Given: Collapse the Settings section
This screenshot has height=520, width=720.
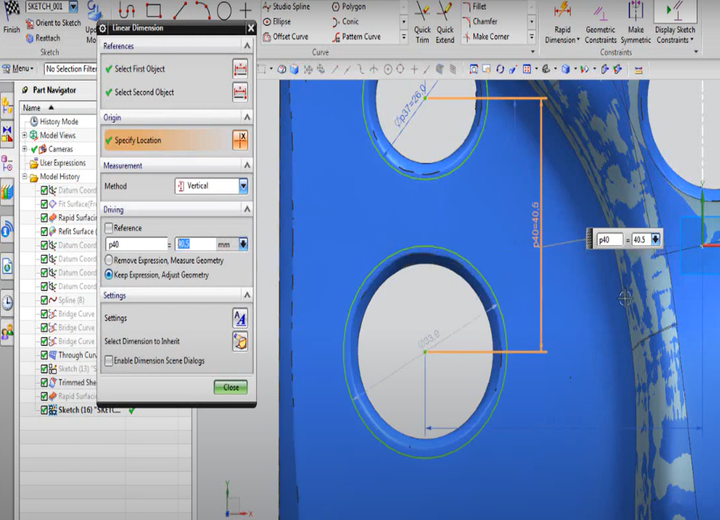Looking at the screenshot, I should click(247, 295).
